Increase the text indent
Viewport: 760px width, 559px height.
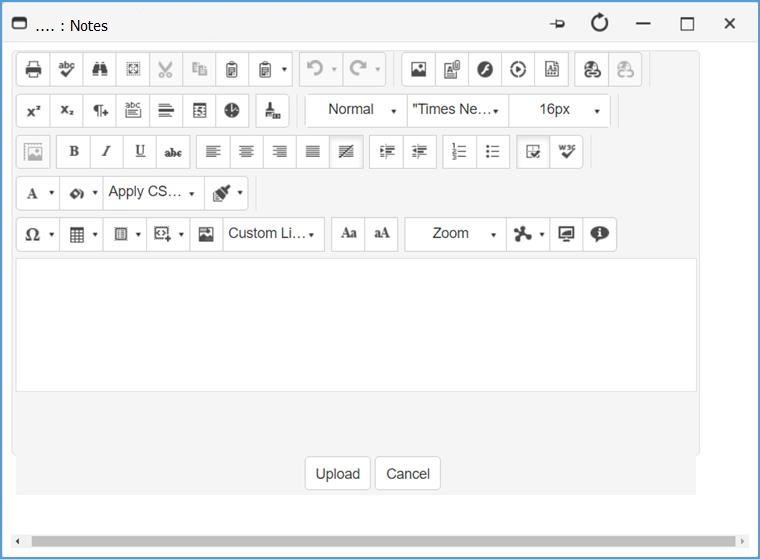[x=387, y=152]
